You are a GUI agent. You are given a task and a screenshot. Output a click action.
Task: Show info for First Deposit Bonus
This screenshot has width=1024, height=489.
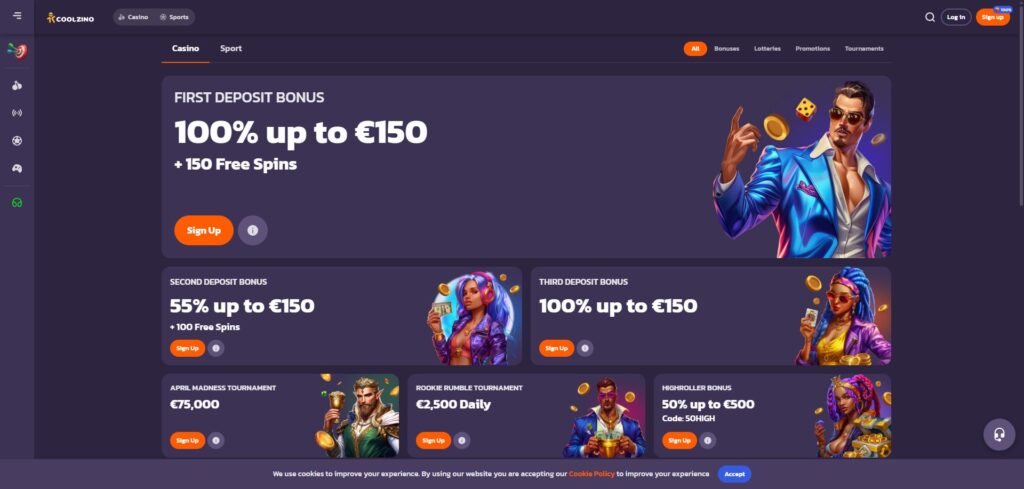(253, 230)
